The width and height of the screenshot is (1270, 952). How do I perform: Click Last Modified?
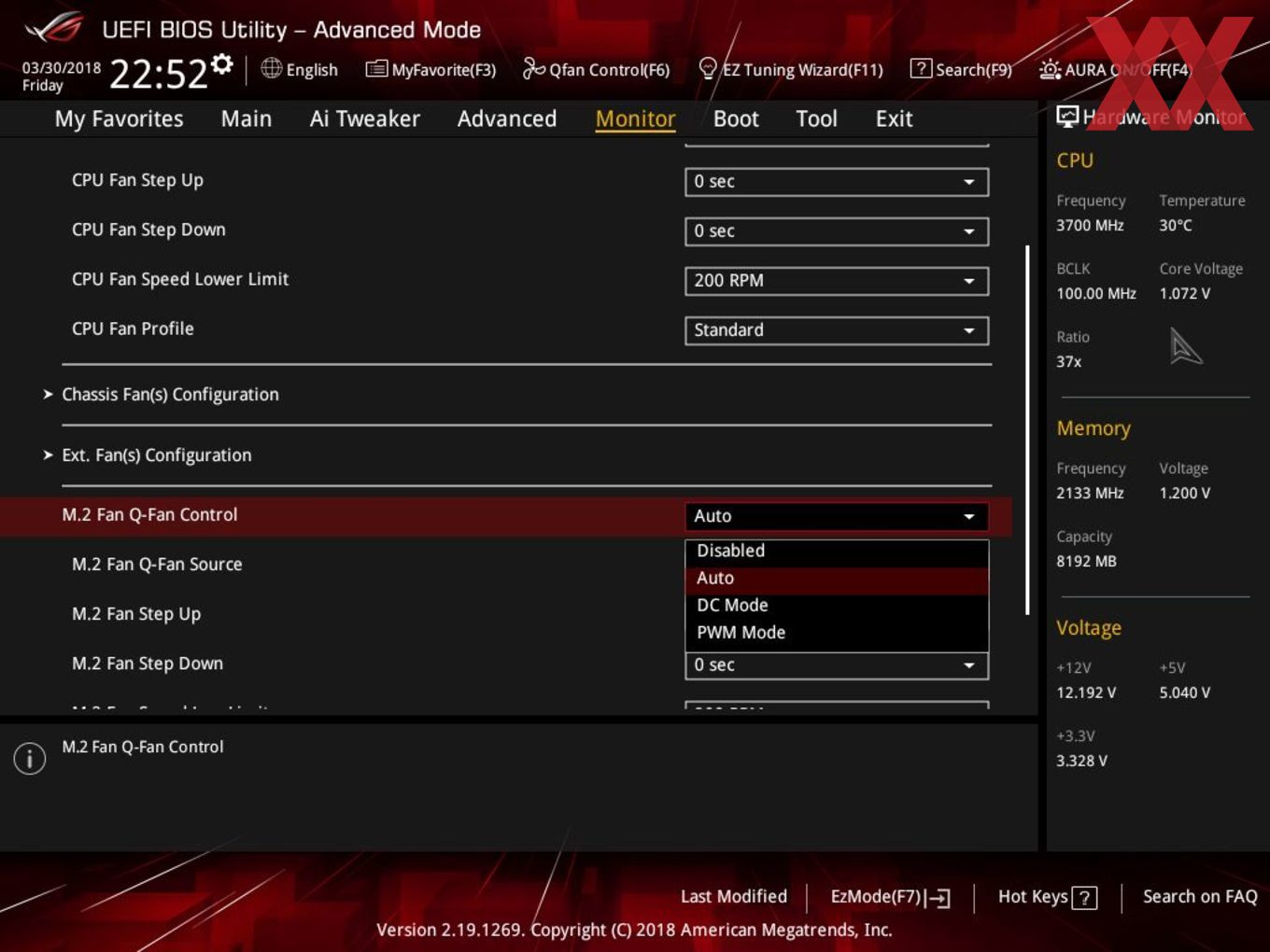[x=733, y=897]
